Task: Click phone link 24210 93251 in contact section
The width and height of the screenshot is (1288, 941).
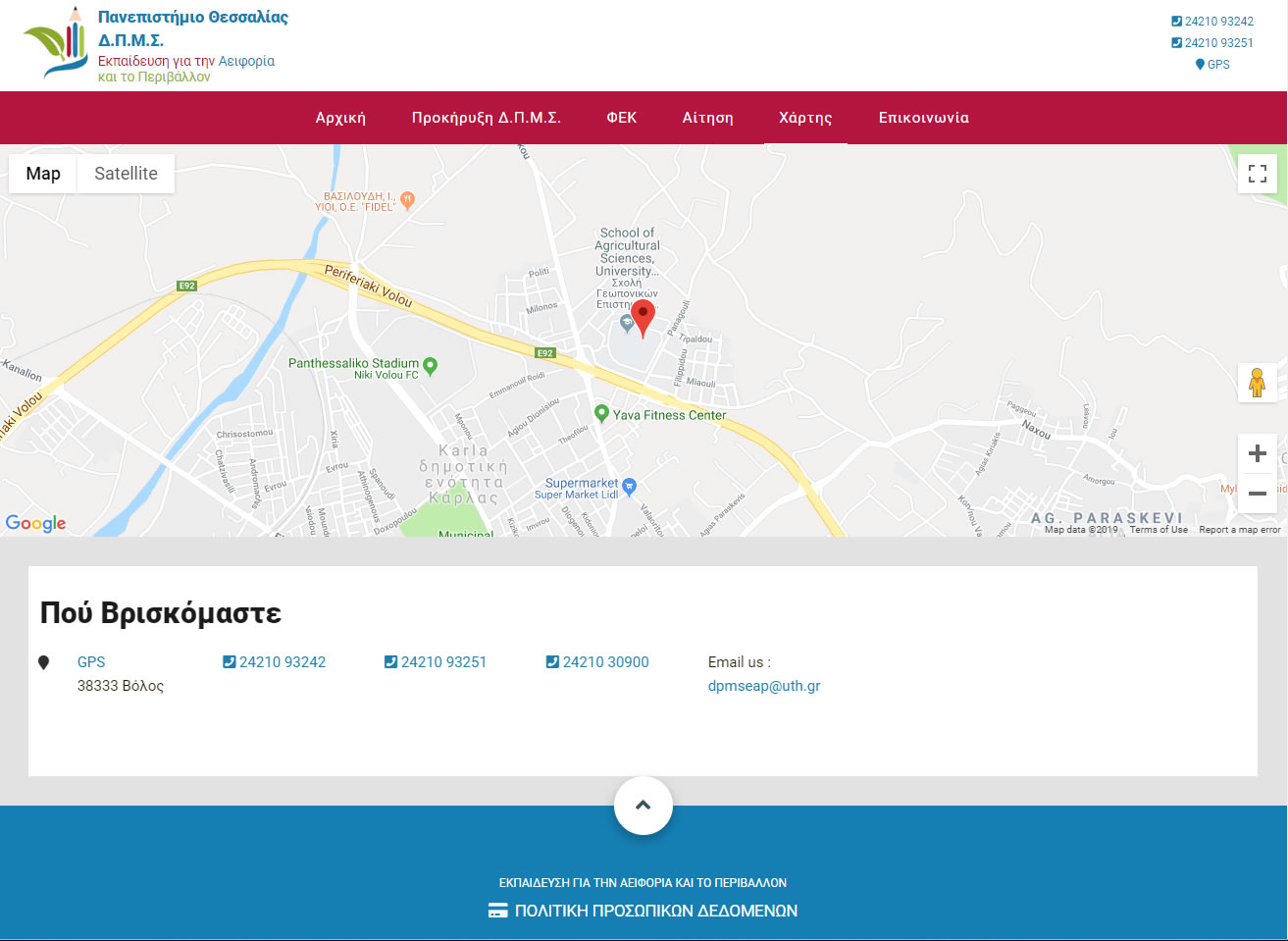Action: 436,662
